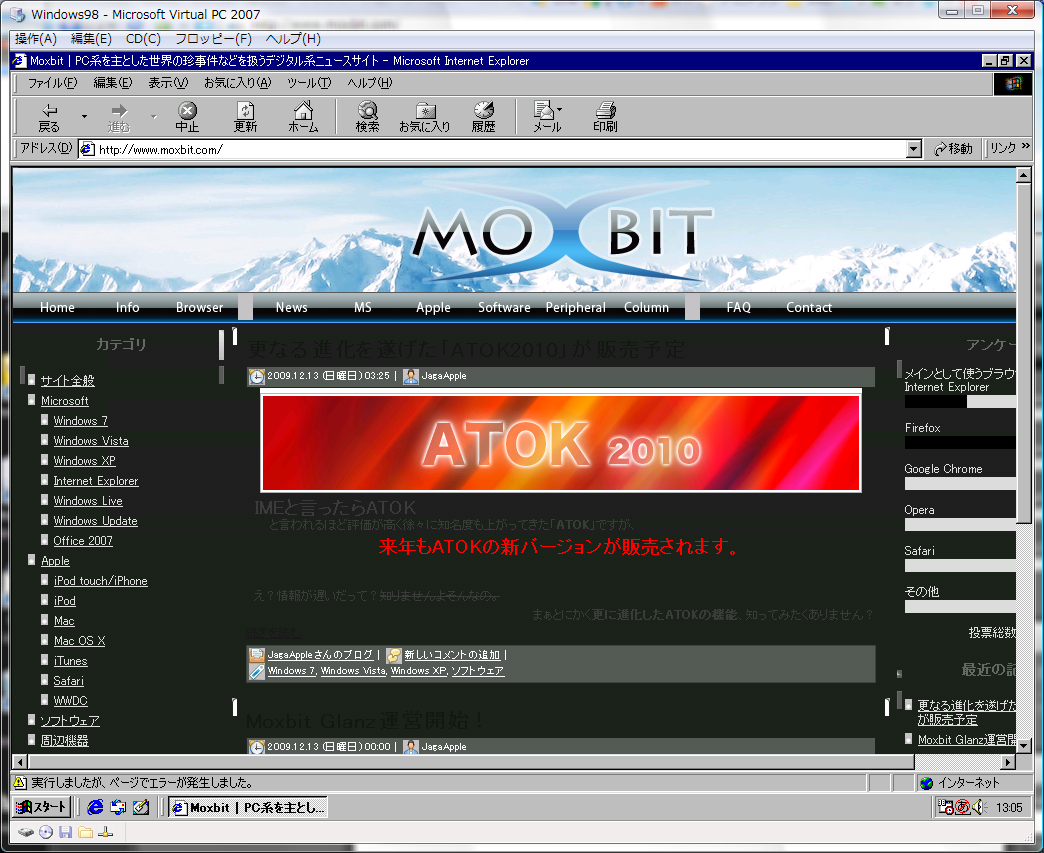
Task: Open the Virtual PC 操作(A) menu
Action: (36, 39)
